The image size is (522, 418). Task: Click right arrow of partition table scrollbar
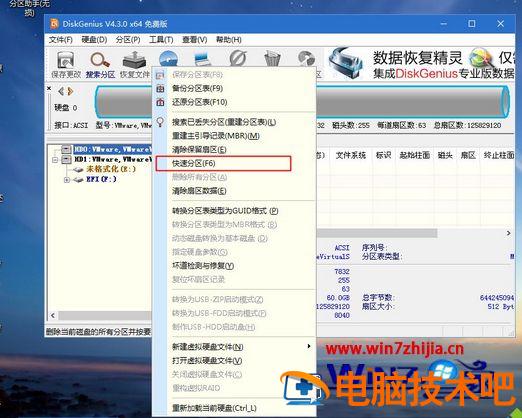coord(508,233)
